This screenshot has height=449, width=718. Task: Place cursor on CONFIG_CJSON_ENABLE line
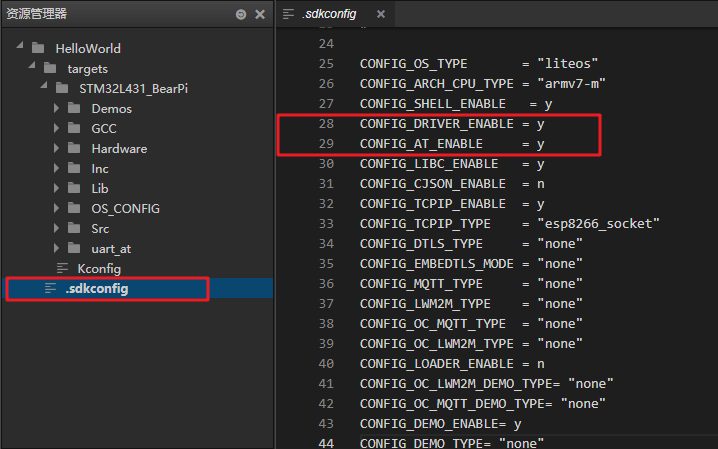point(452,184)
